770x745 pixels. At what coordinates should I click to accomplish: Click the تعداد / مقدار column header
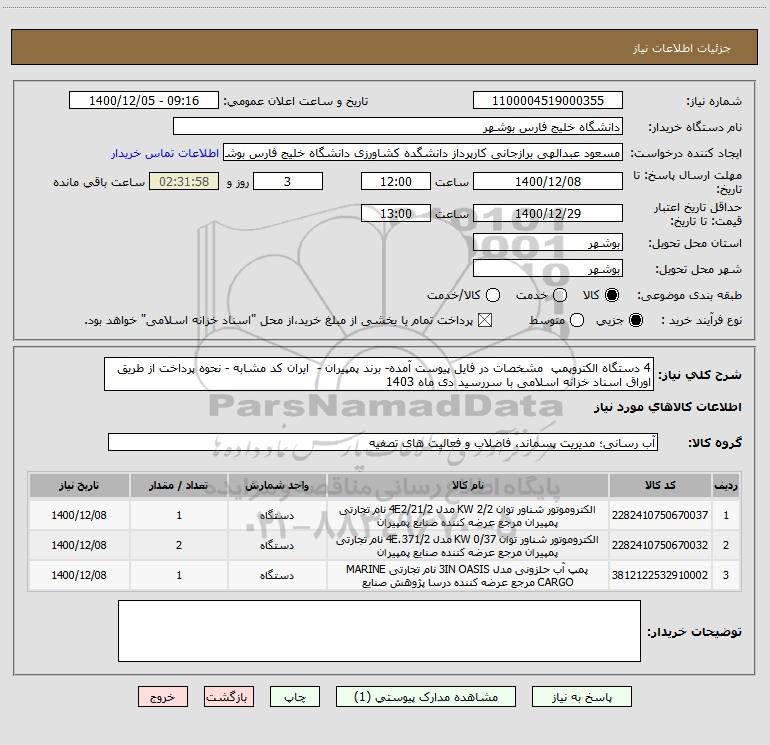click(179, 485)
